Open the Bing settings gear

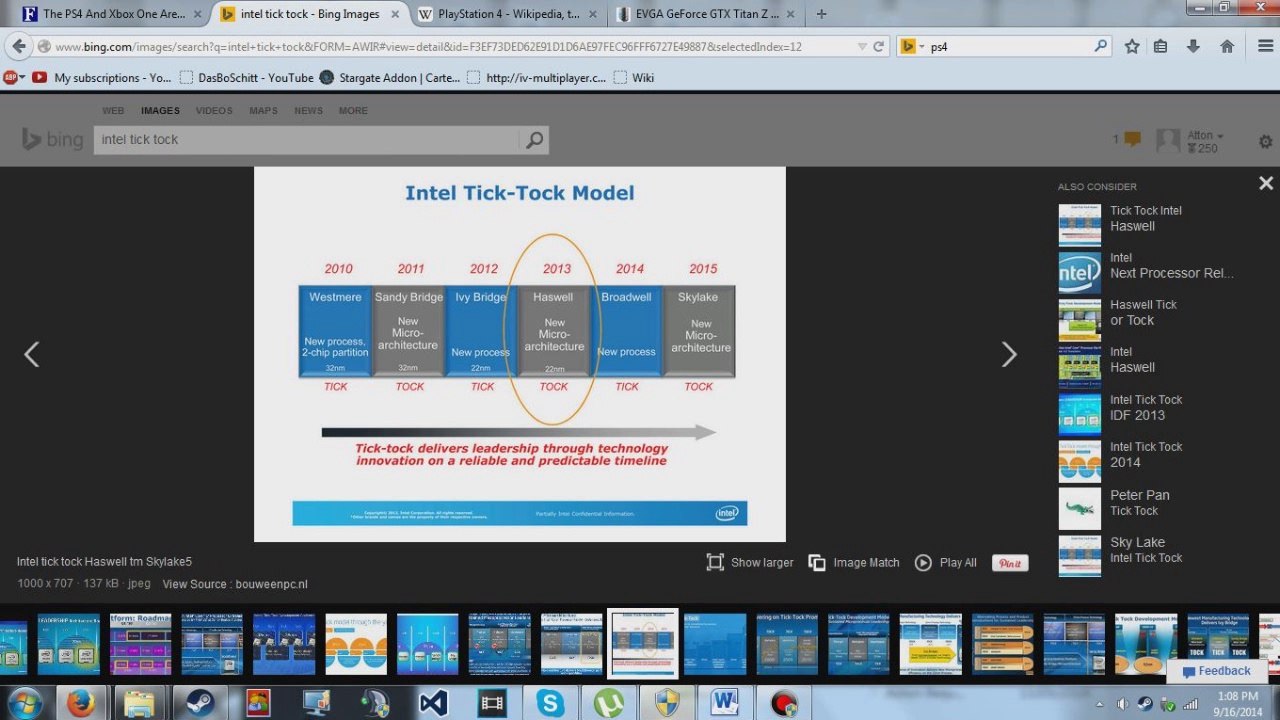1266,142
